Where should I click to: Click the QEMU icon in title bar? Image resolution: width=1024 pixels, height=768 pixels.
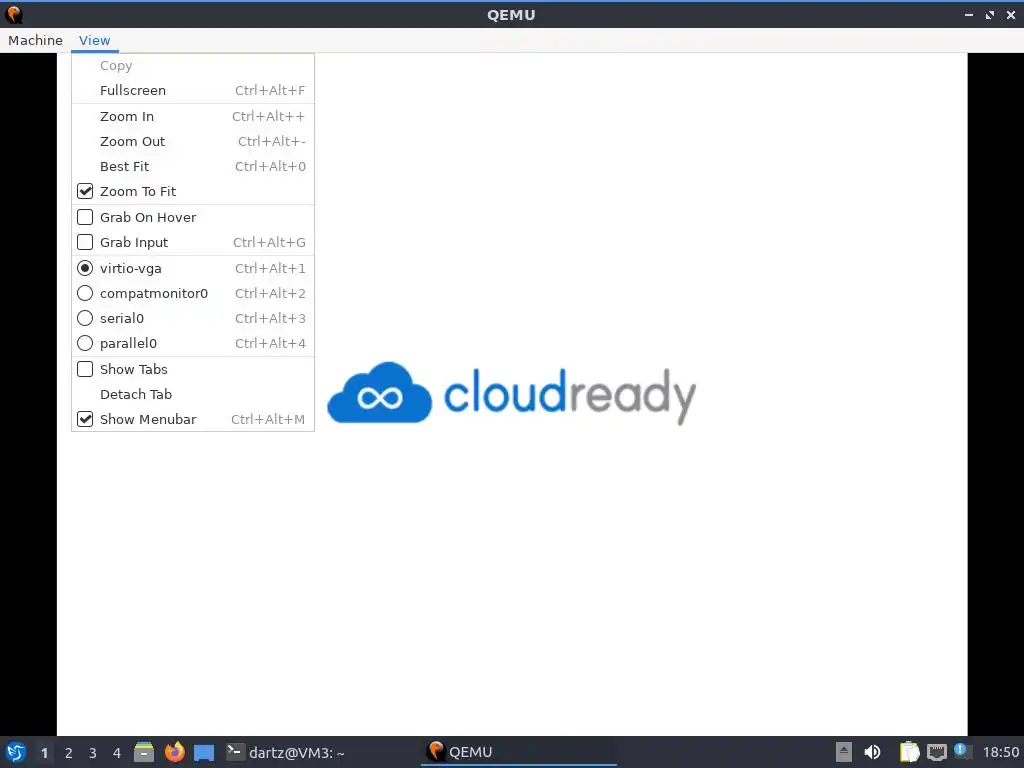pos(14,14)
